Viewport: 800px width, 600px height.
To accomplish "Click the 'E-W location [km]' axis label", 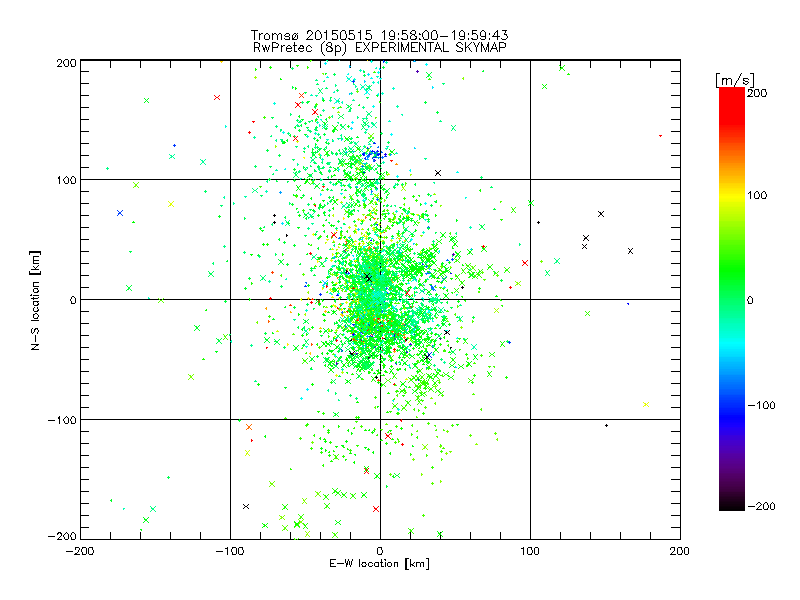I will [x=379, y=564].
